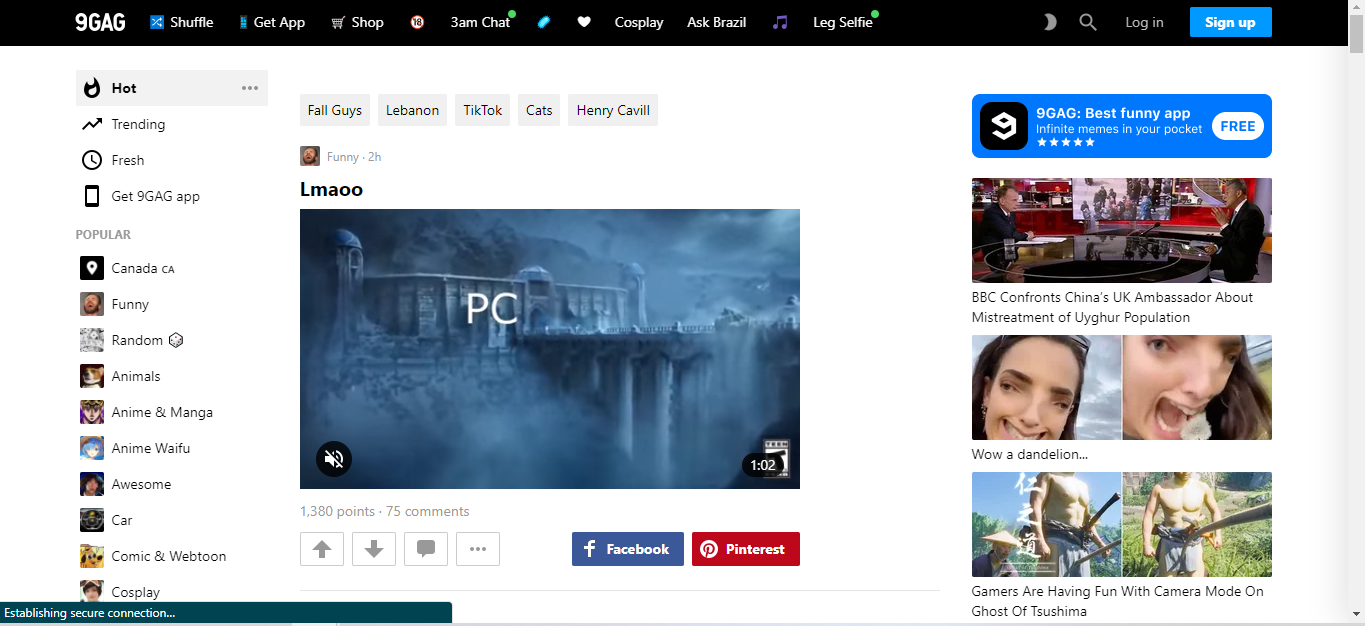Open the Random section in sidebar

tap(172, 340)
